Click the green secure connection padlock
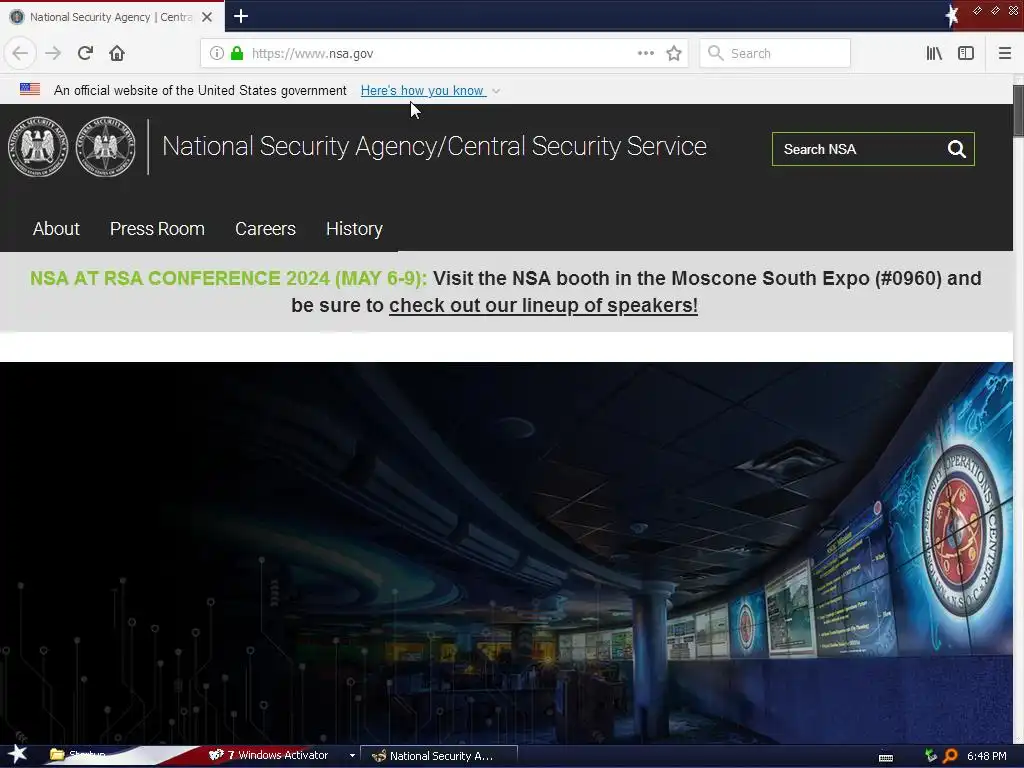Screen dimensions: 1024x768 237,53
